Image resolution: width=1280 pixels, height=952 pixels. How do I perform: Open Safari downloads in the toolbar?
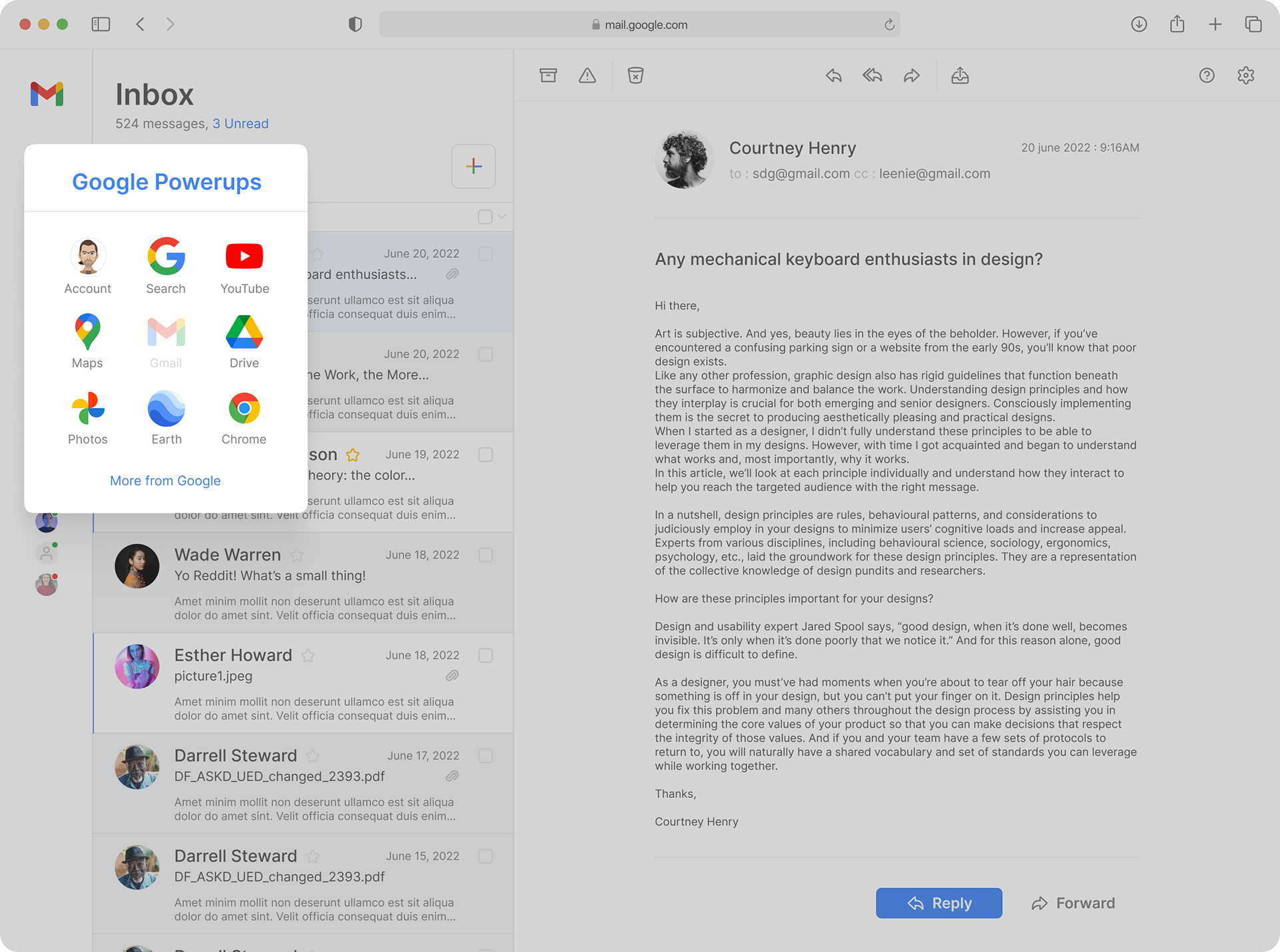pyautogui.click(x=1139, y=25)
